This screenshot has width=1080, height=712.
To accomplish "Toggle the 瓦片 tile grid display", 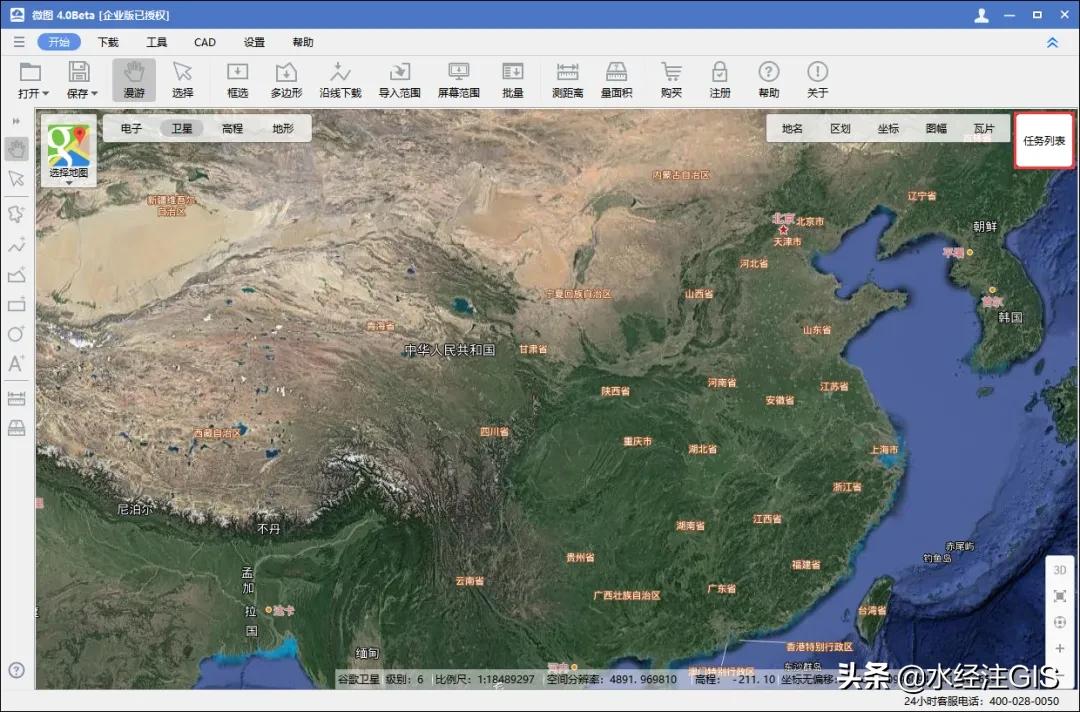I will point(983,127).
